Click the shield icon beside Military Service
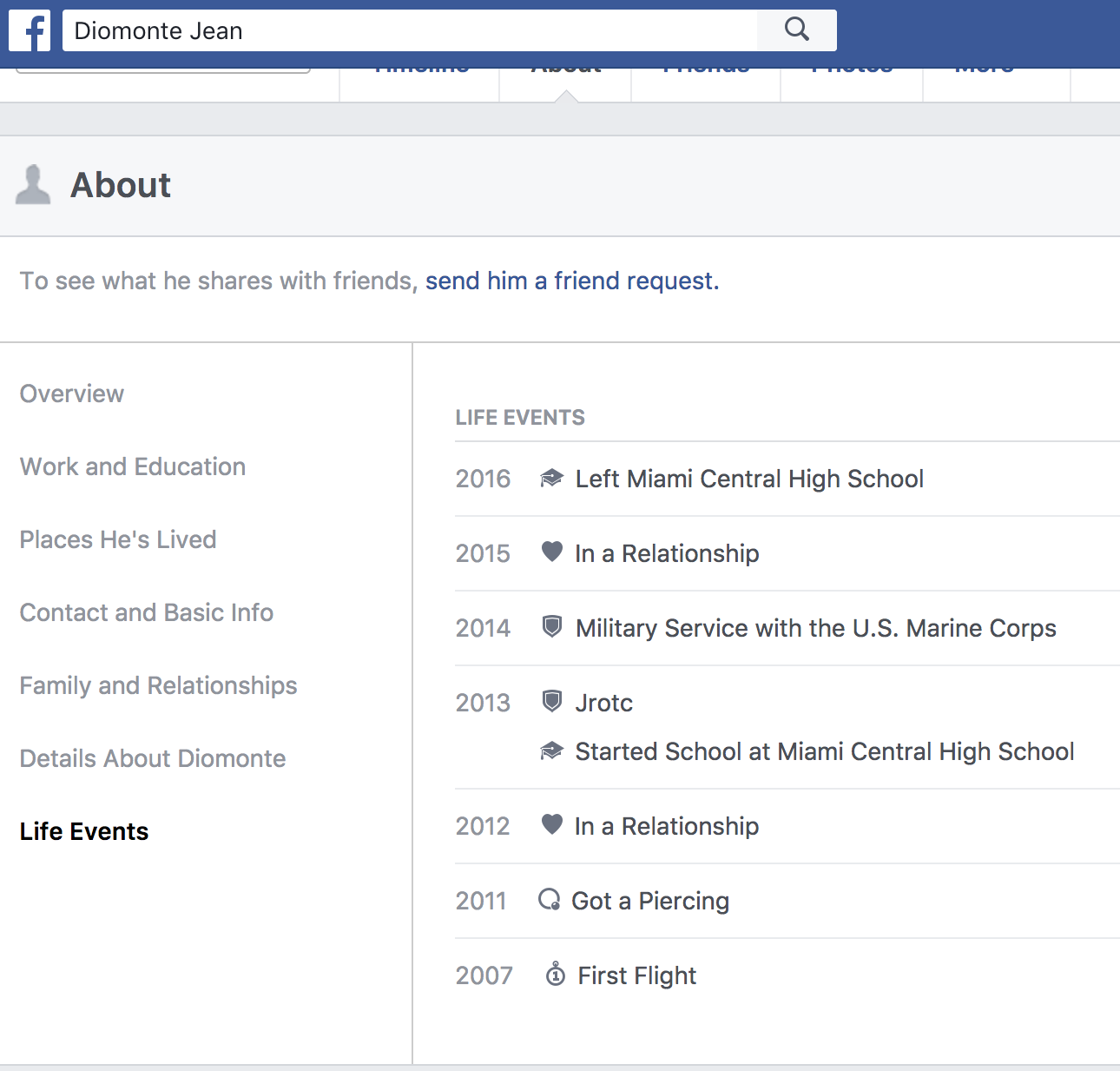This screenshot has height=1071, width=1120. [x=551, y=627]
